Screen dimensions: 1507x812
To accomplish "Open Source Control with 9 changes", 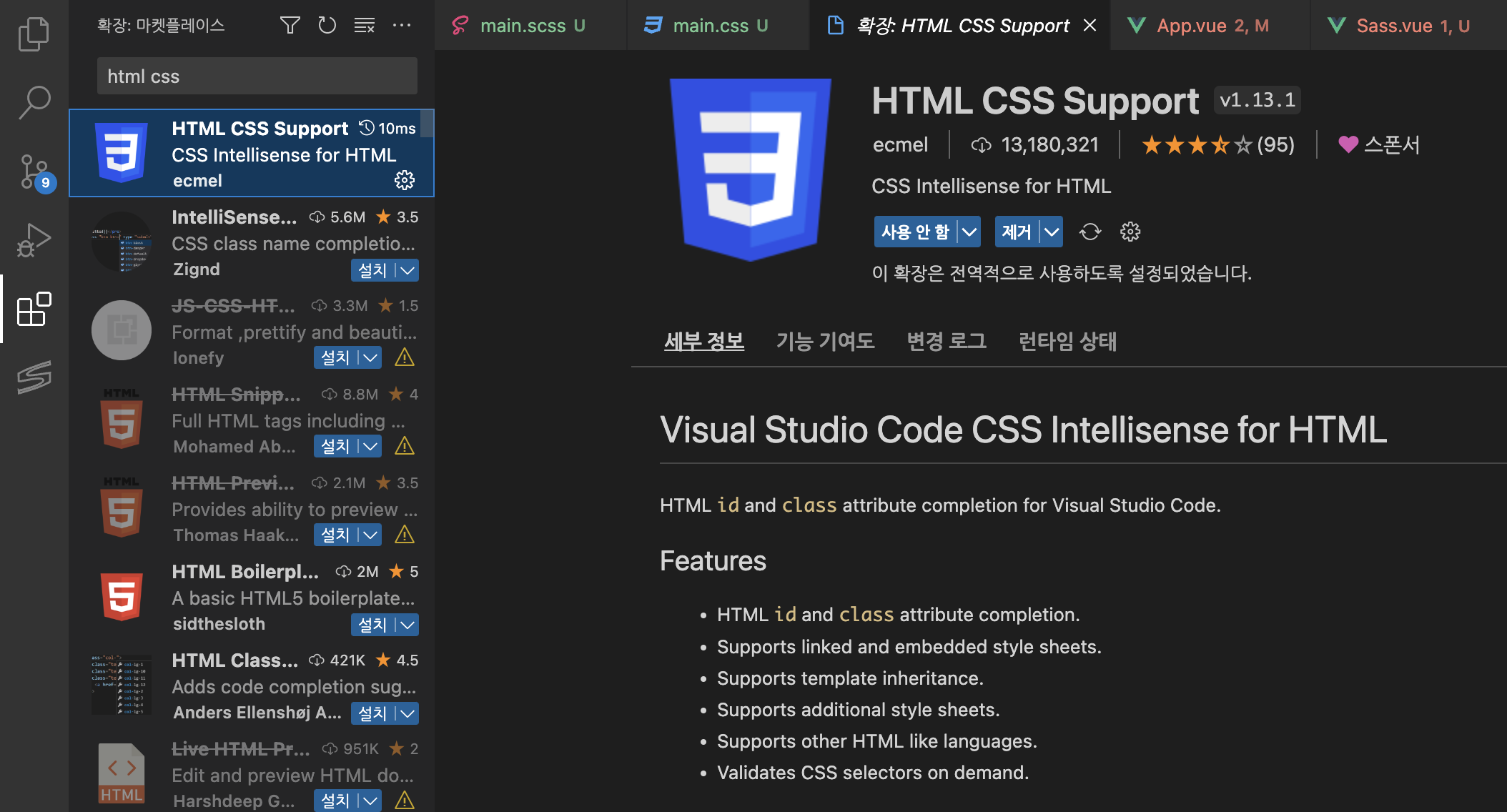I will pos(34,172).
